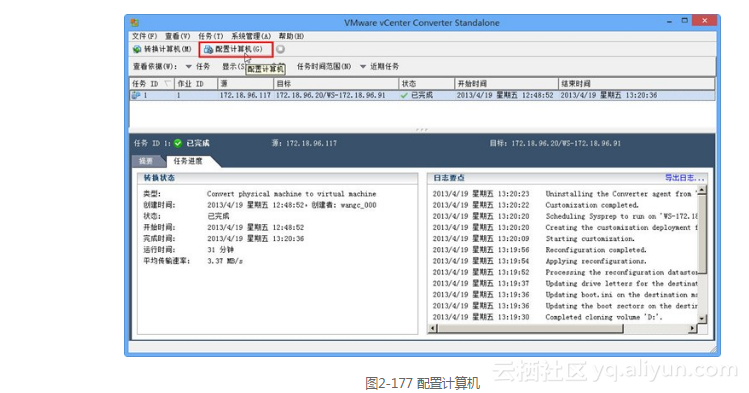Click log entry 'Starting customization.'
Screen dimensions: 749x393
click(x=590, y=239)
